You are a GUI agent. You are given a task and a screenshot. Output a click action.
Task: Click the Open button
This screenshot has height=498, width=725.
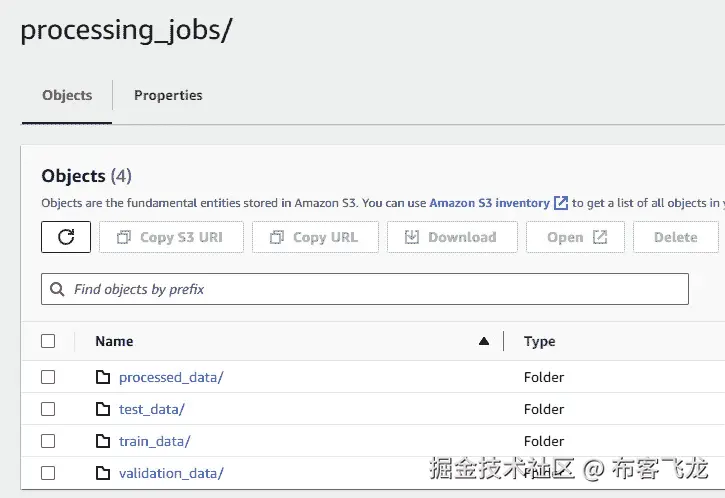(x=575, y=237)
